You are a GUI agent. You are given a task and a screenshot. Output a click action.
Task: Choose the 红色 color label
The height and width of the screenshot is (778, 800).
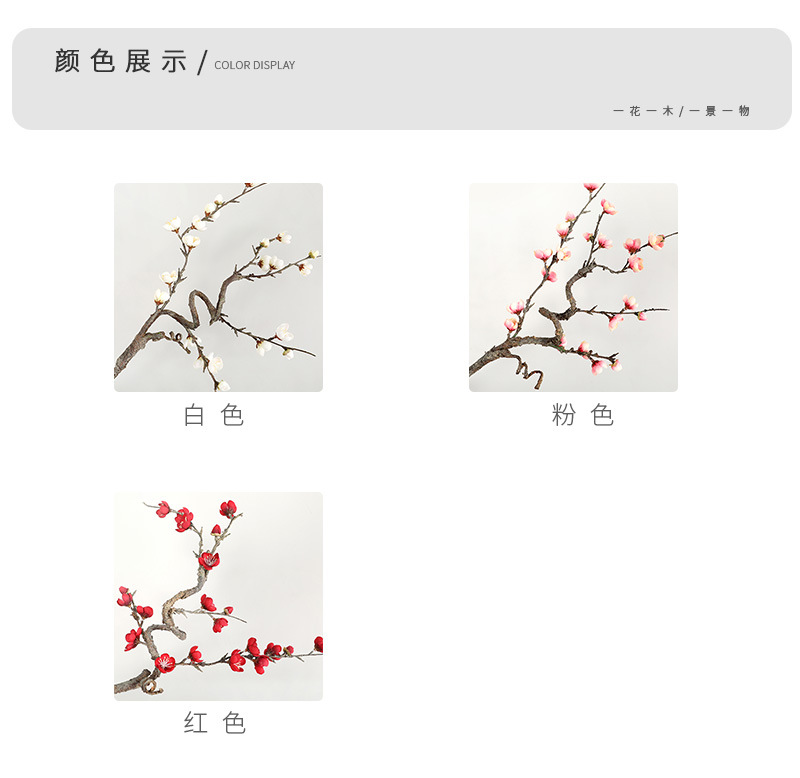[x=214, y=723]
